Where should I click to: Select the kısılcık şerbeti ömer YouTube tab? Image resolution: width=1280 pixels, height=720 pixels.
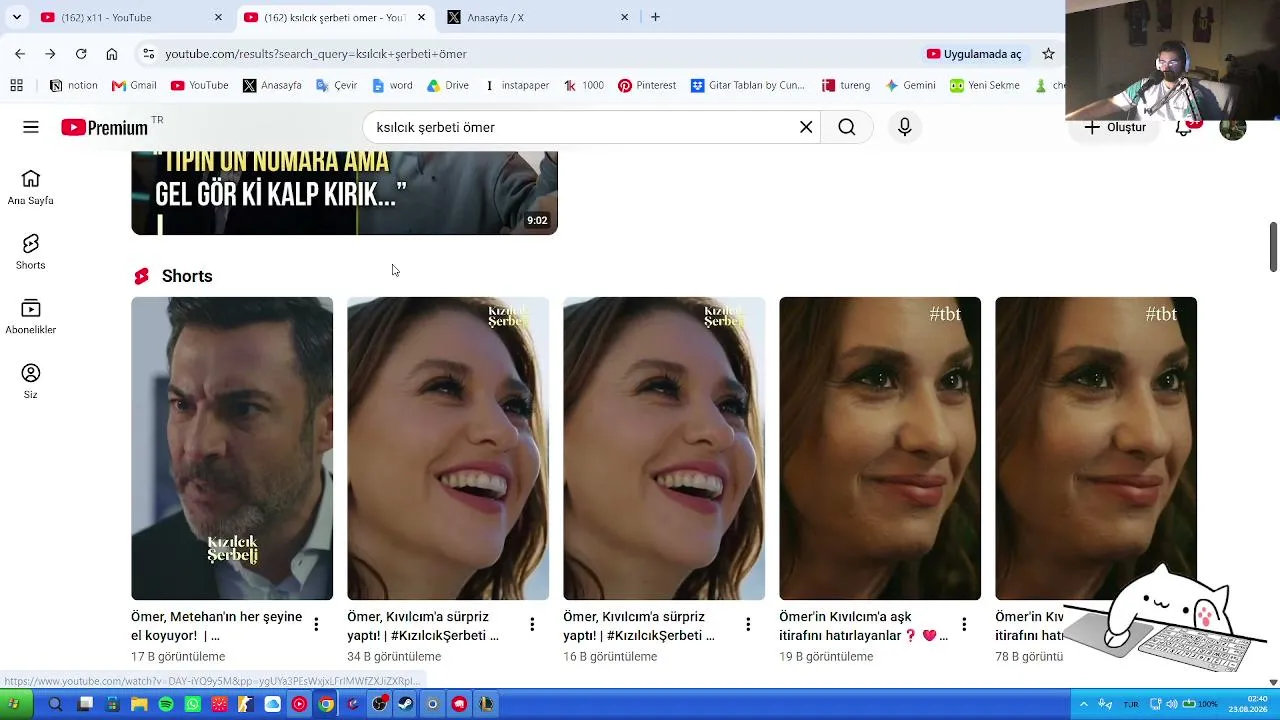335,17
